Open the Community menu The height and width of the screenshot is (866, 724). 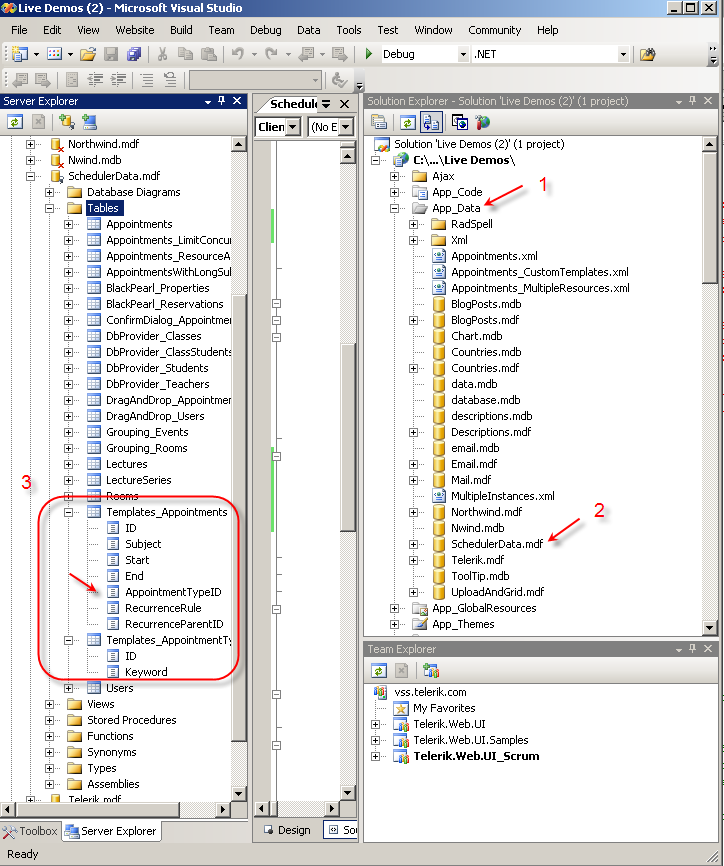[x=495, y=30]
